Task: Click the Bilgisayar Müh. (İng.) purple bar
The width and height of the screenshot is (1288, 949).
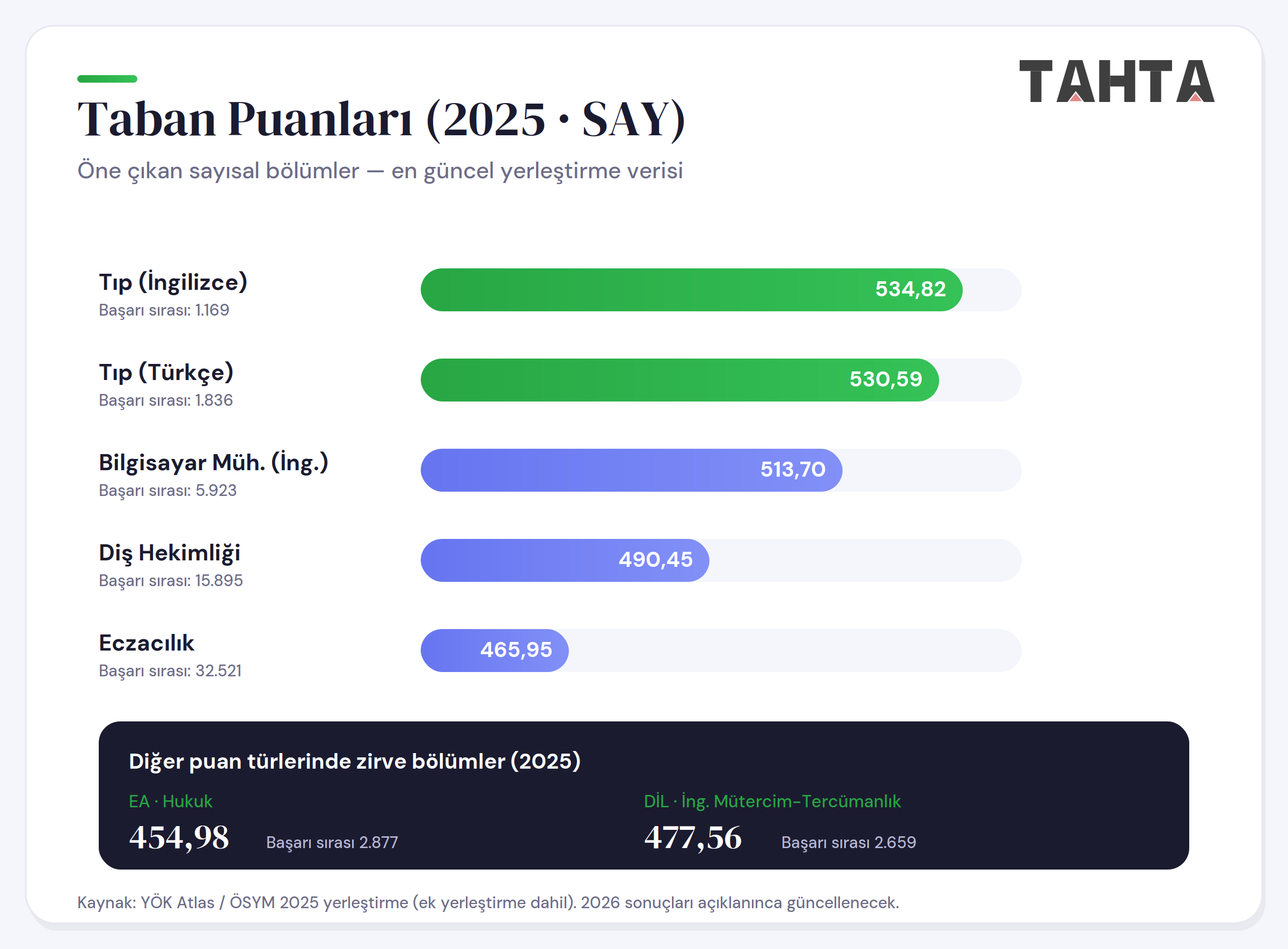Action: click(632, 470)
